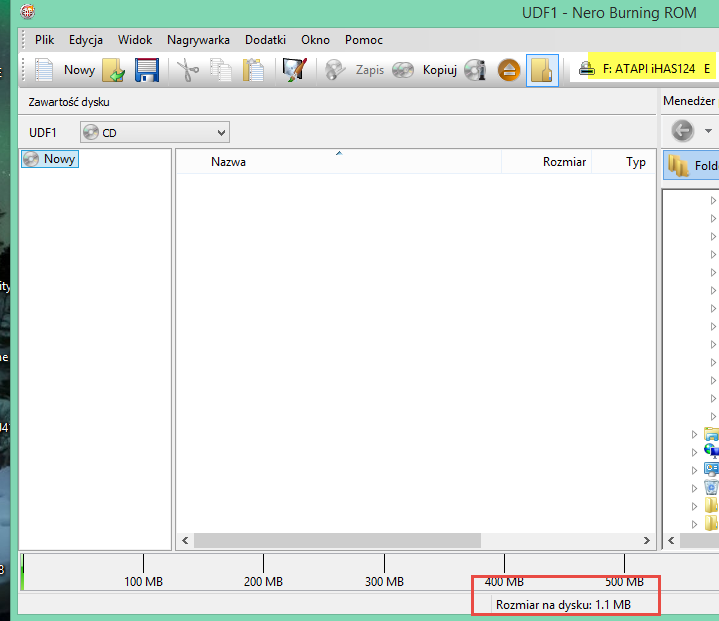Open the Okno menu
The width and height of the screenshot is (719, 621).
(x=315, y=40)
